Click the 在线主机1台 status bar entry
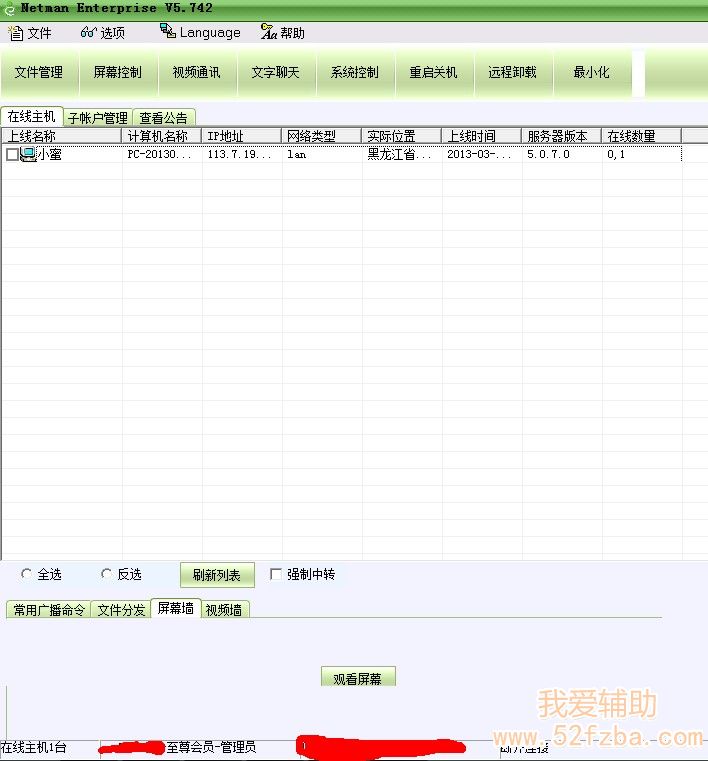Image resolution: width=708 pixels, height=761 pixels. point(33,747)
